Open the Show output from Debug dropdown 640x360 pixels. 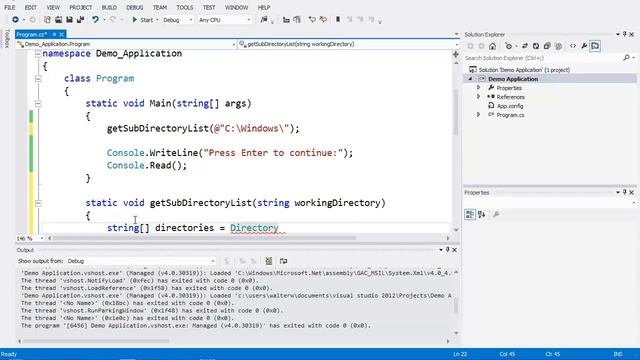coord(141,261)
